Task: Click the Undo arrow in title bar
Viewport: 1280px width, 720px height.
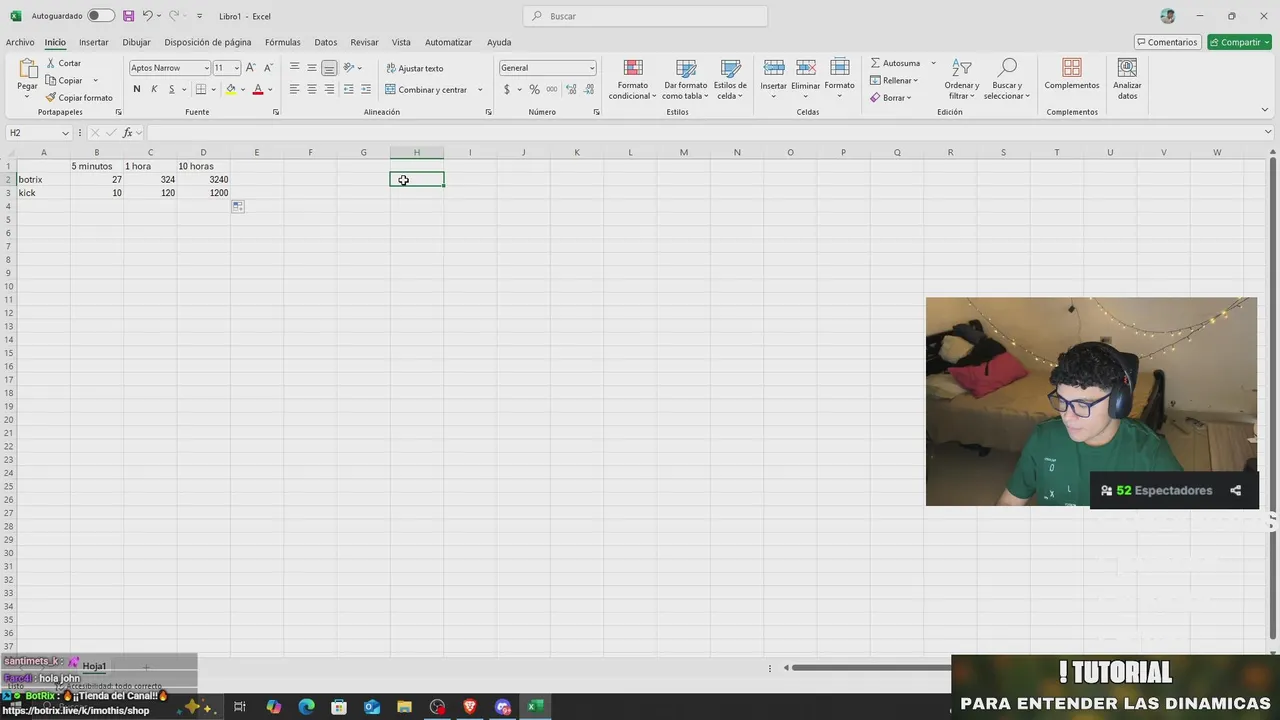Action: click(x=147, y=16)
